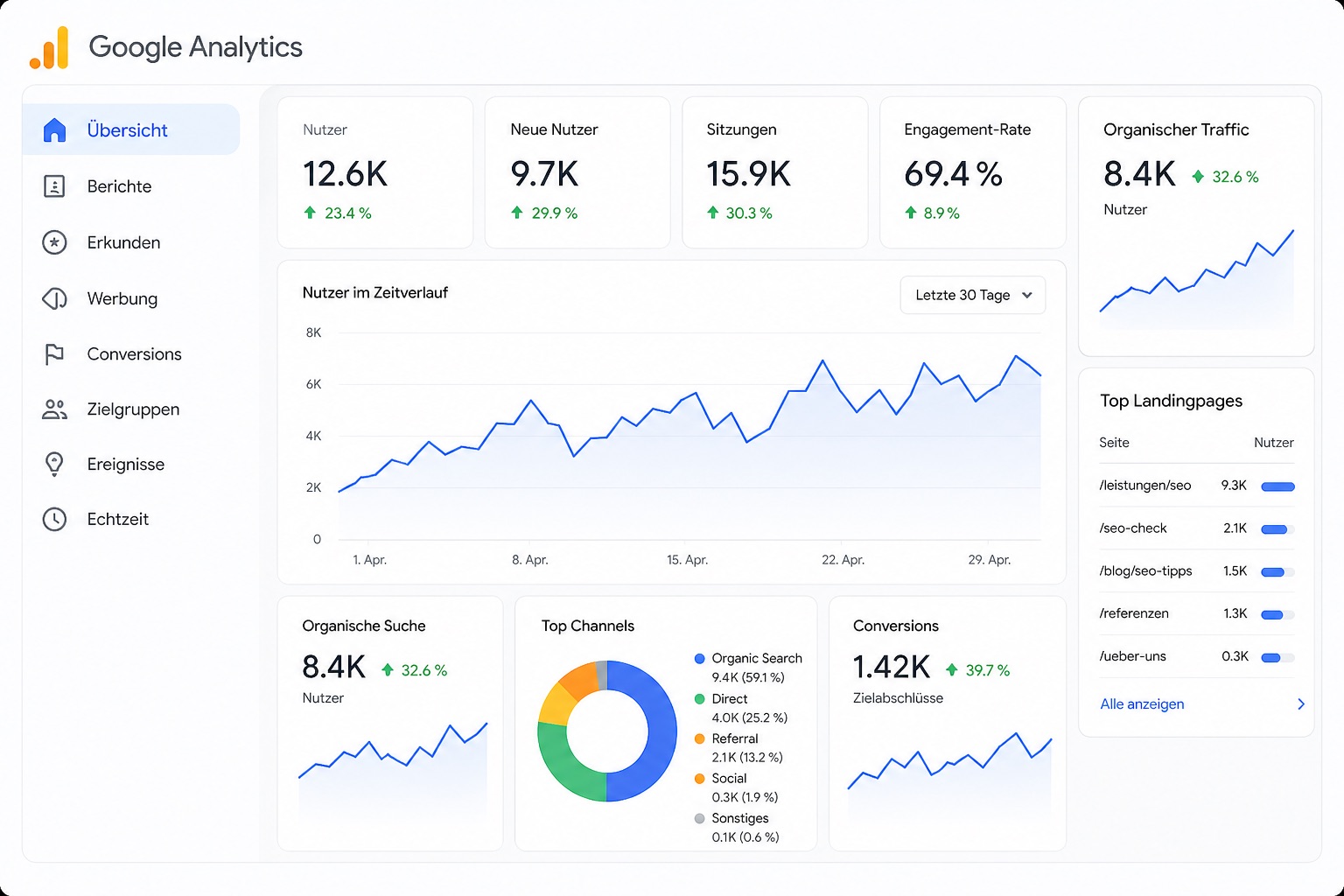Open the /seo-check landing page row

coord(1197,528)
